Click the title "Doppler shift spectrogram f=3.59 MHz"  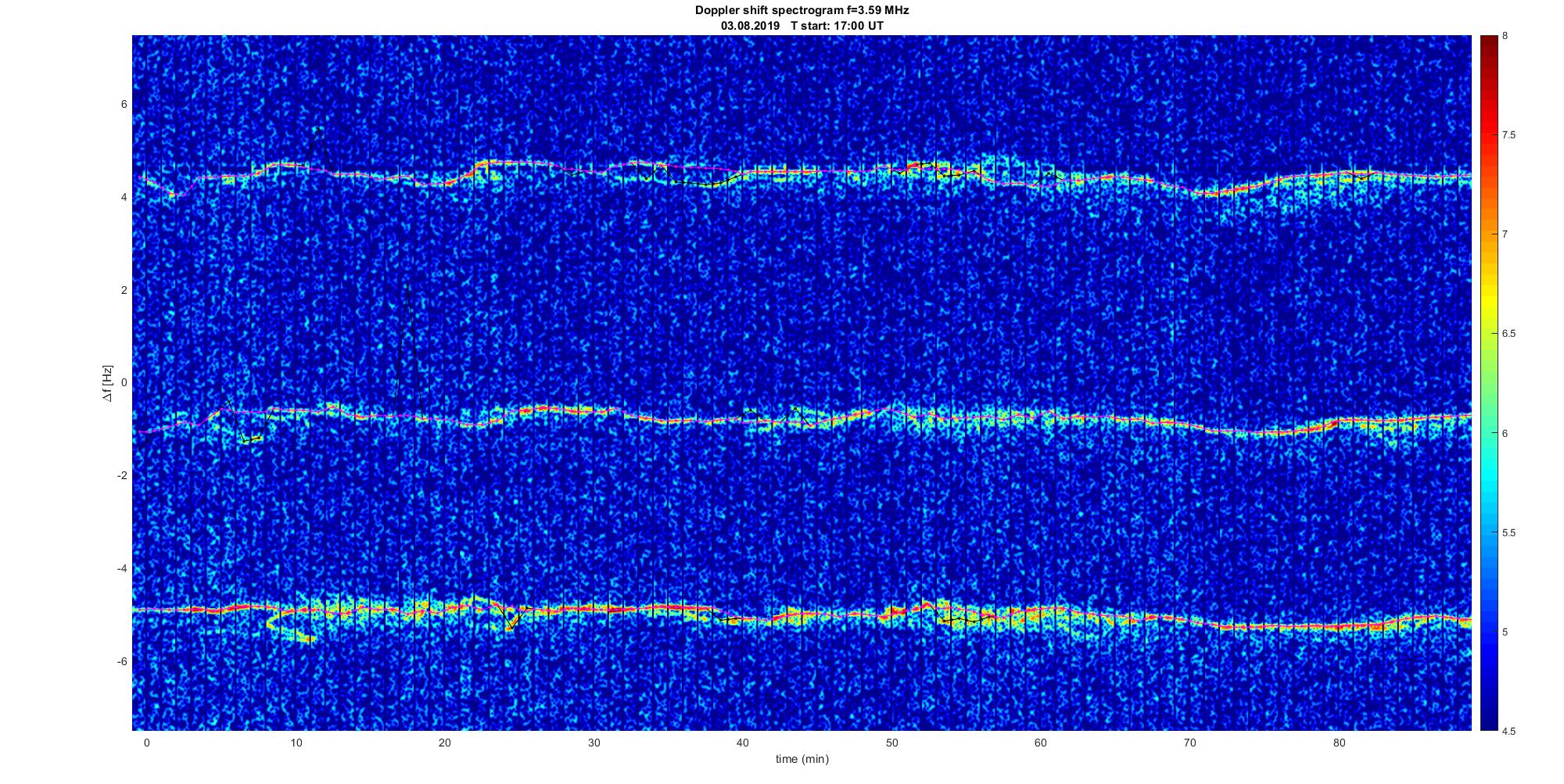[802, 10]
